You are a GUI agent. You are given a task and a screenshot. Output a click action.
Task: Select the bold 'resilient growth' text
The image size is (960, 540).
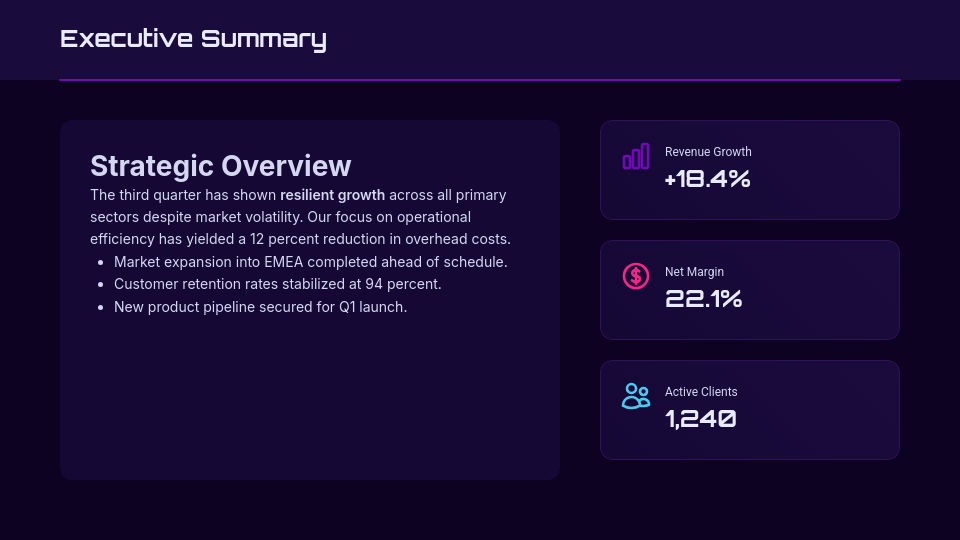coord(332,195)
